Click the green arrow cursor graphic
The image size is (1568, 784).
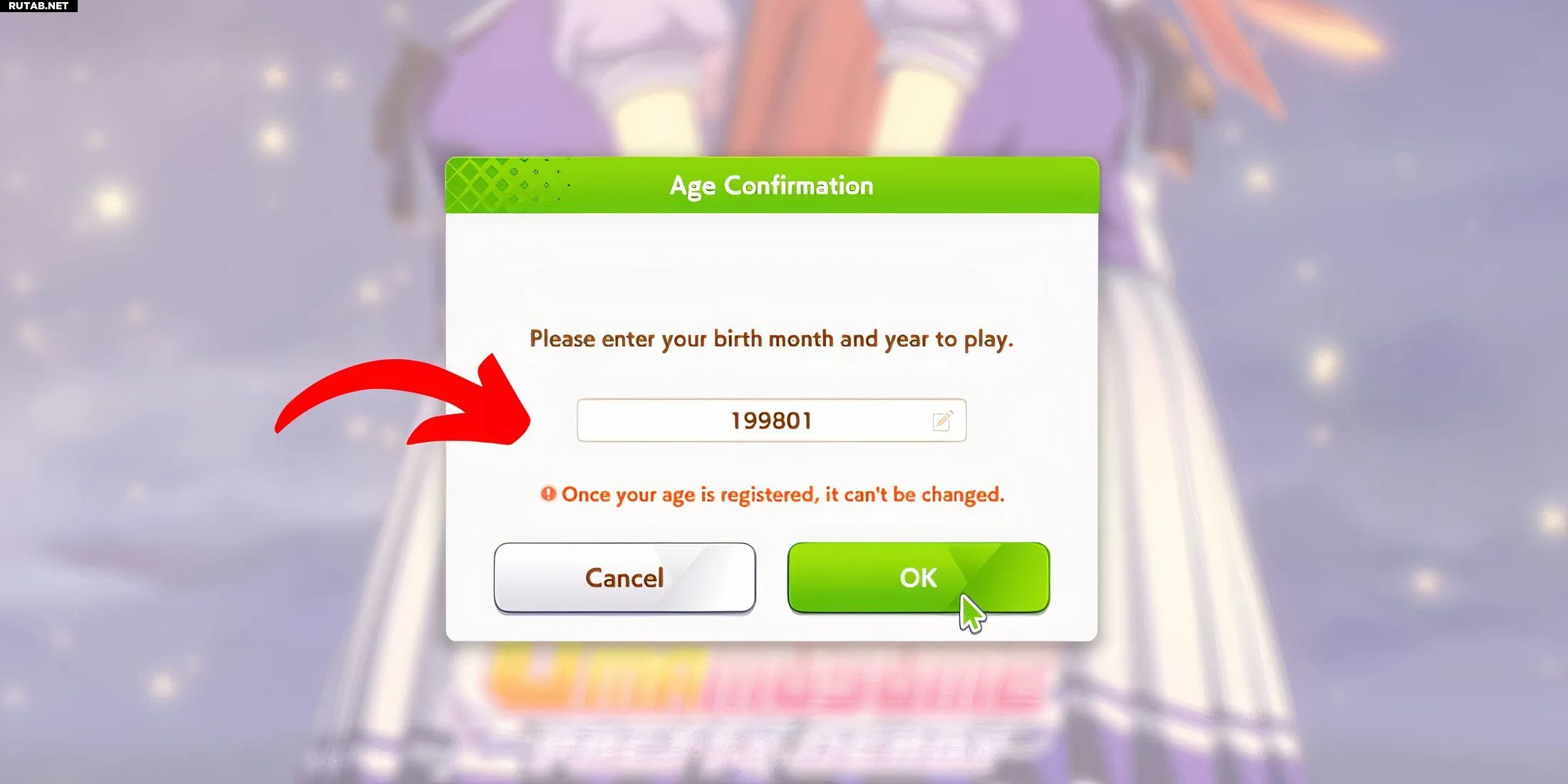tap(972, 614)
